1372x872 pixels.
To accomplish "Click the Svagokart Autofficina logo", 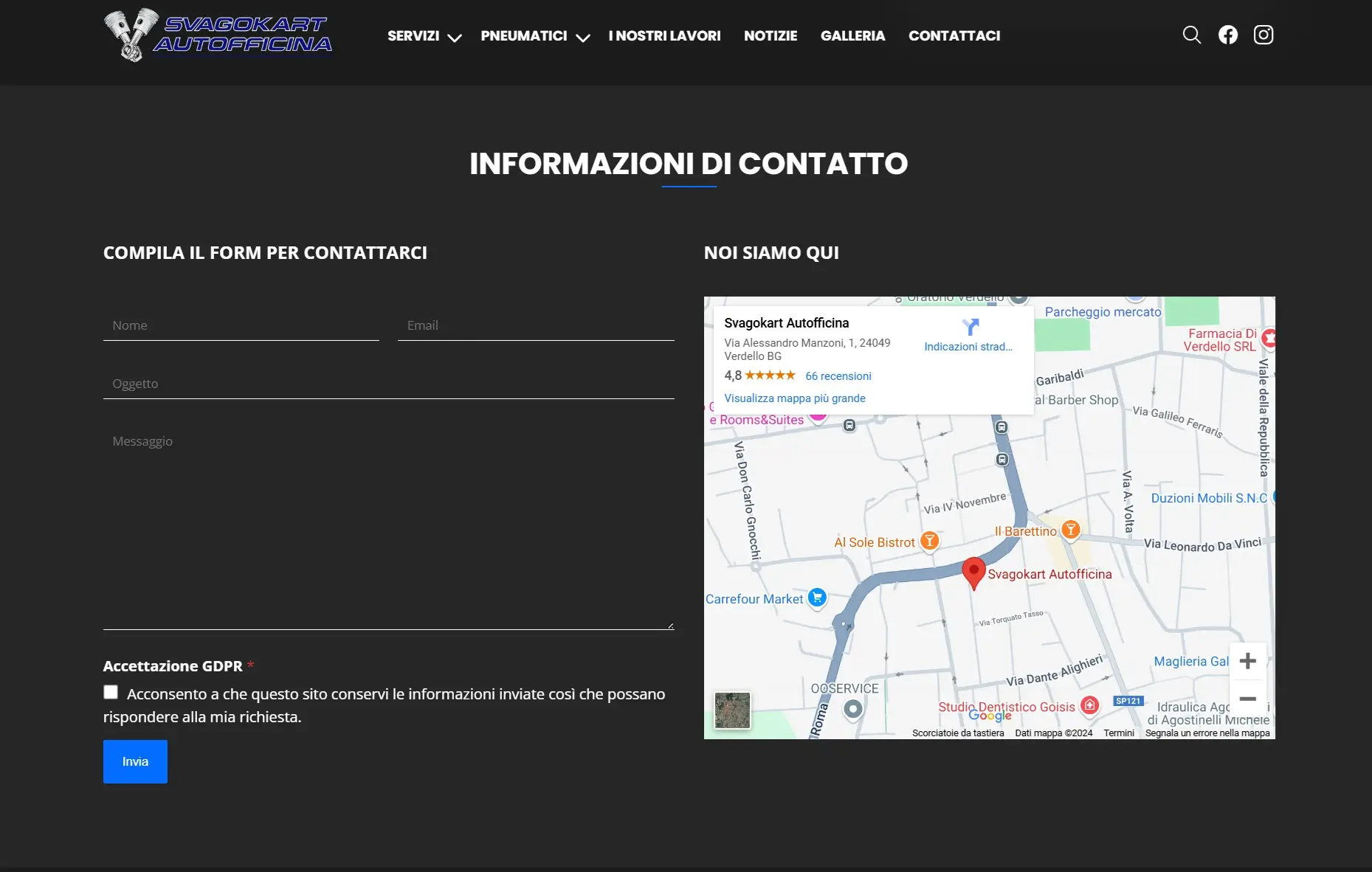I will (218, 35).
